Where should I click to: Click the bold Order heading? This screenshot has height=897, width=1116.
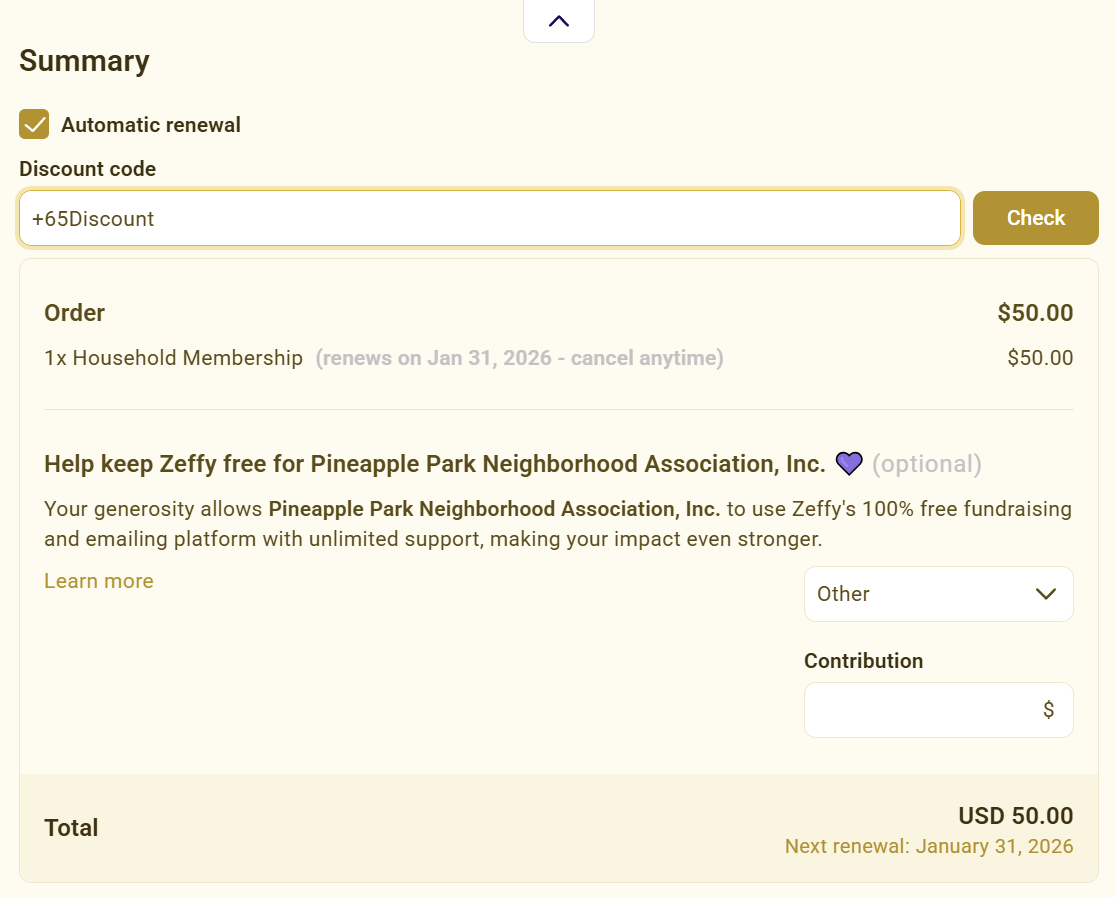coord(74,313)
